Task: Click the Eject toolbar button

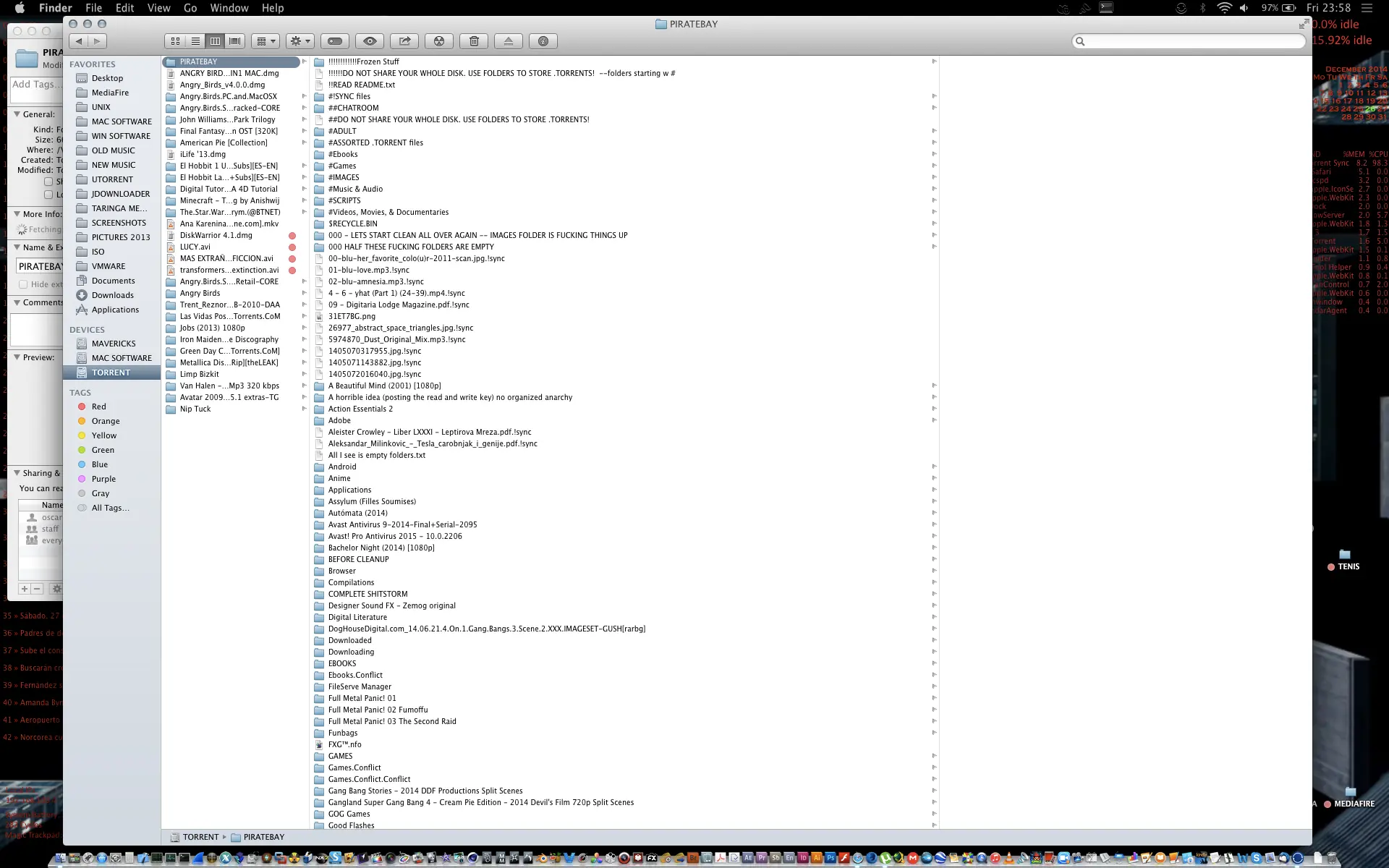Action: coord(509,41)
